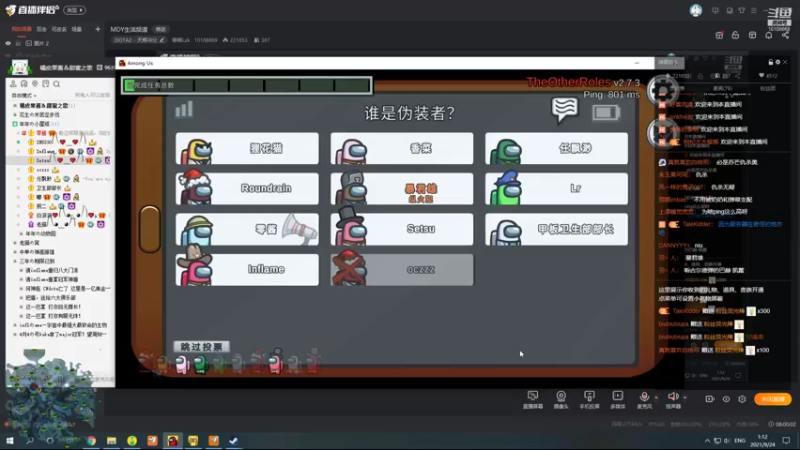Vote for Inflame player card

click(x=247, y=269)
